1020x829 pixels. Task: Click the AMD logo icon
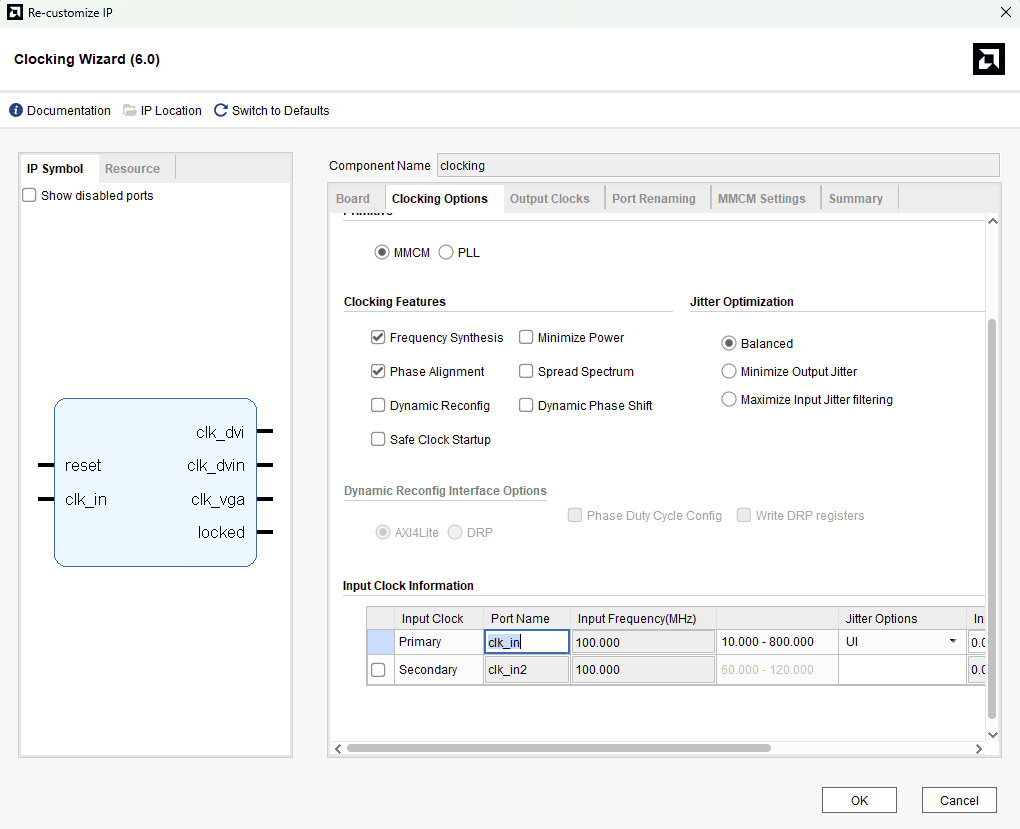[988, 59]
